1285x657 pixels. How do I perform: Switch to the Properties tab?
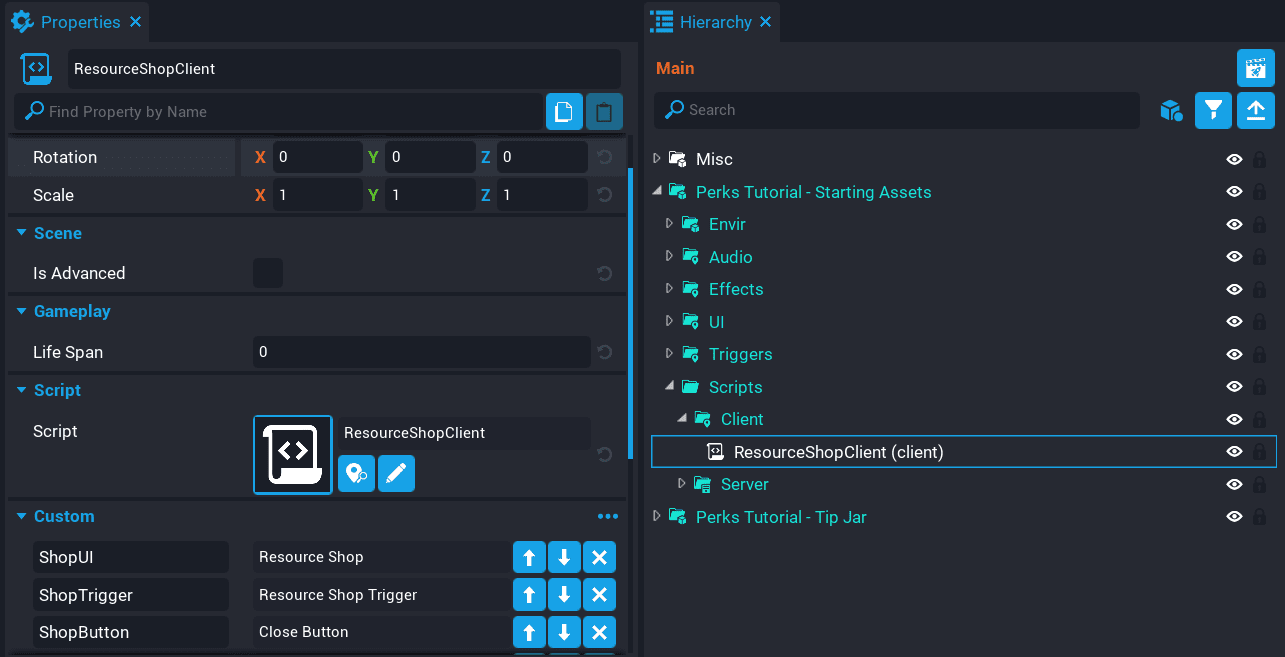pos(80,22)
